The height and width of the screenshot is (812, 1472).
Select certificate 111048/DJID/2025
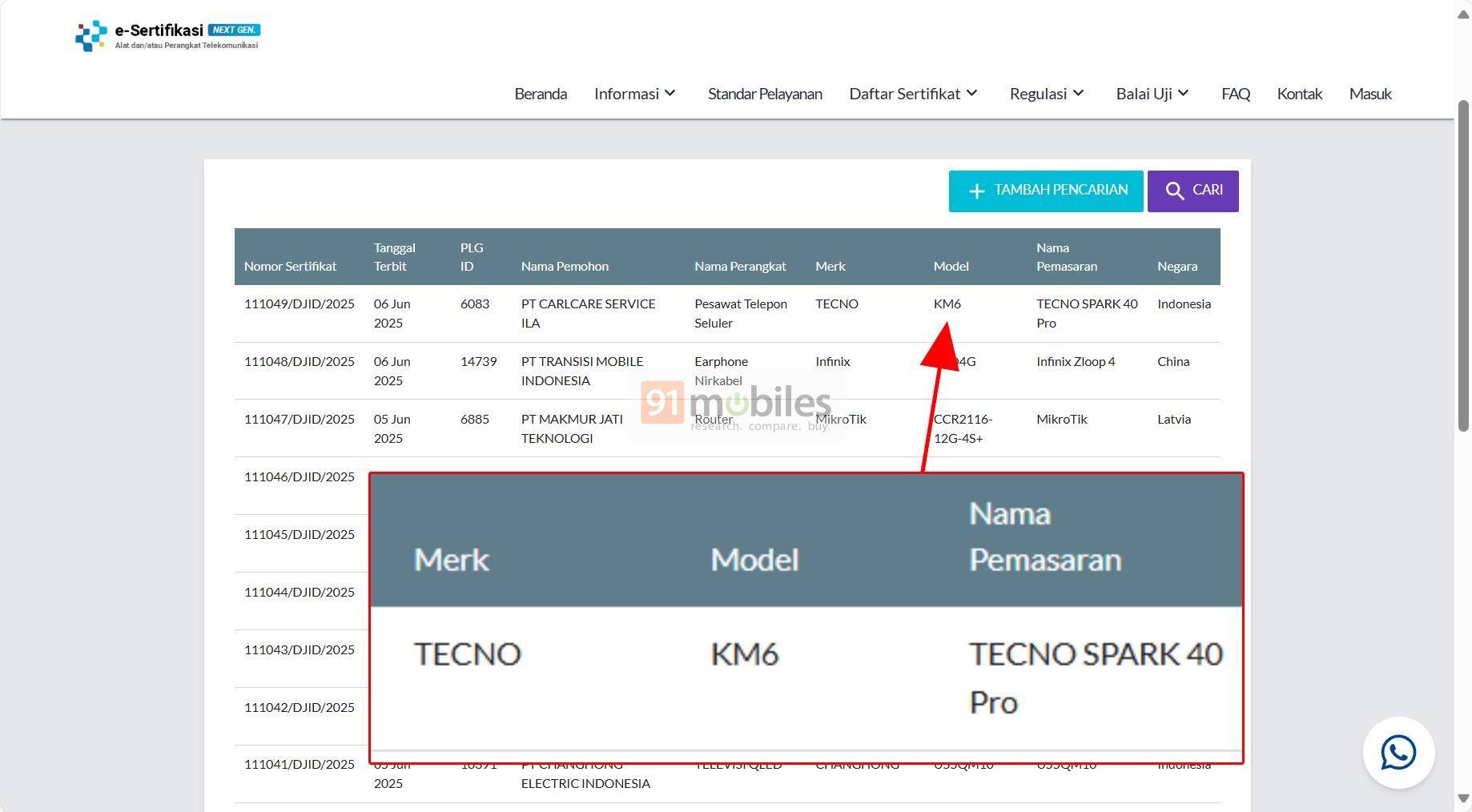click(x=300, y=361)
